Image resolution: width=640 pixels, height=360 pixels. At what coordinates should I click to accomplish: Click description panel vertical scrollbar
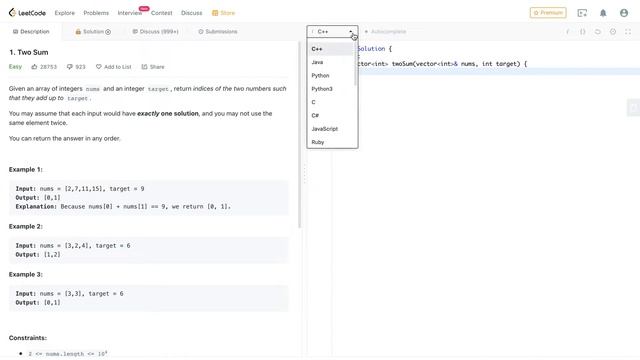(300, 135)
